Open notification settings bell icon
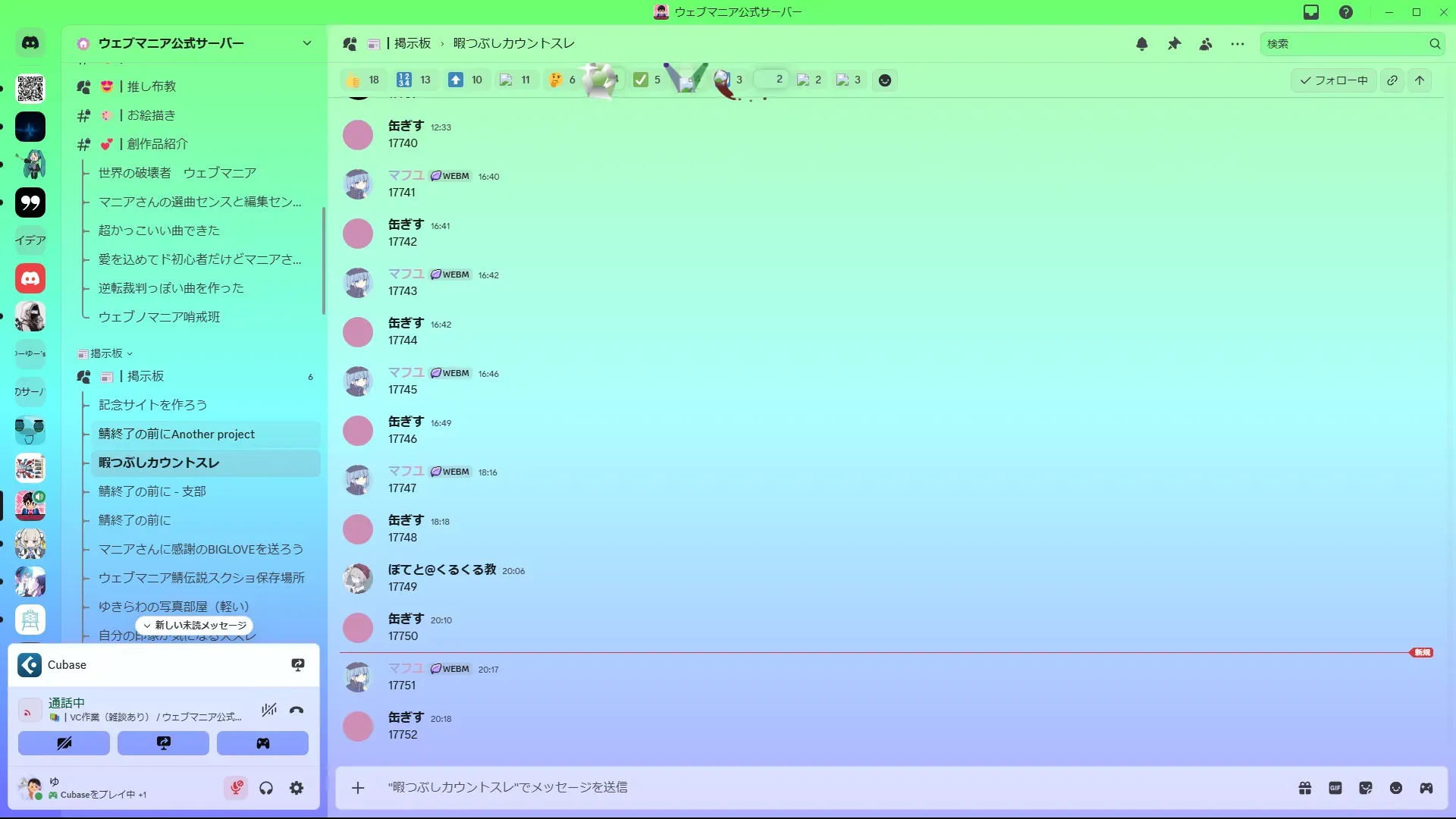This screenshot has width=1456, height=819. tap(1141, 44)
